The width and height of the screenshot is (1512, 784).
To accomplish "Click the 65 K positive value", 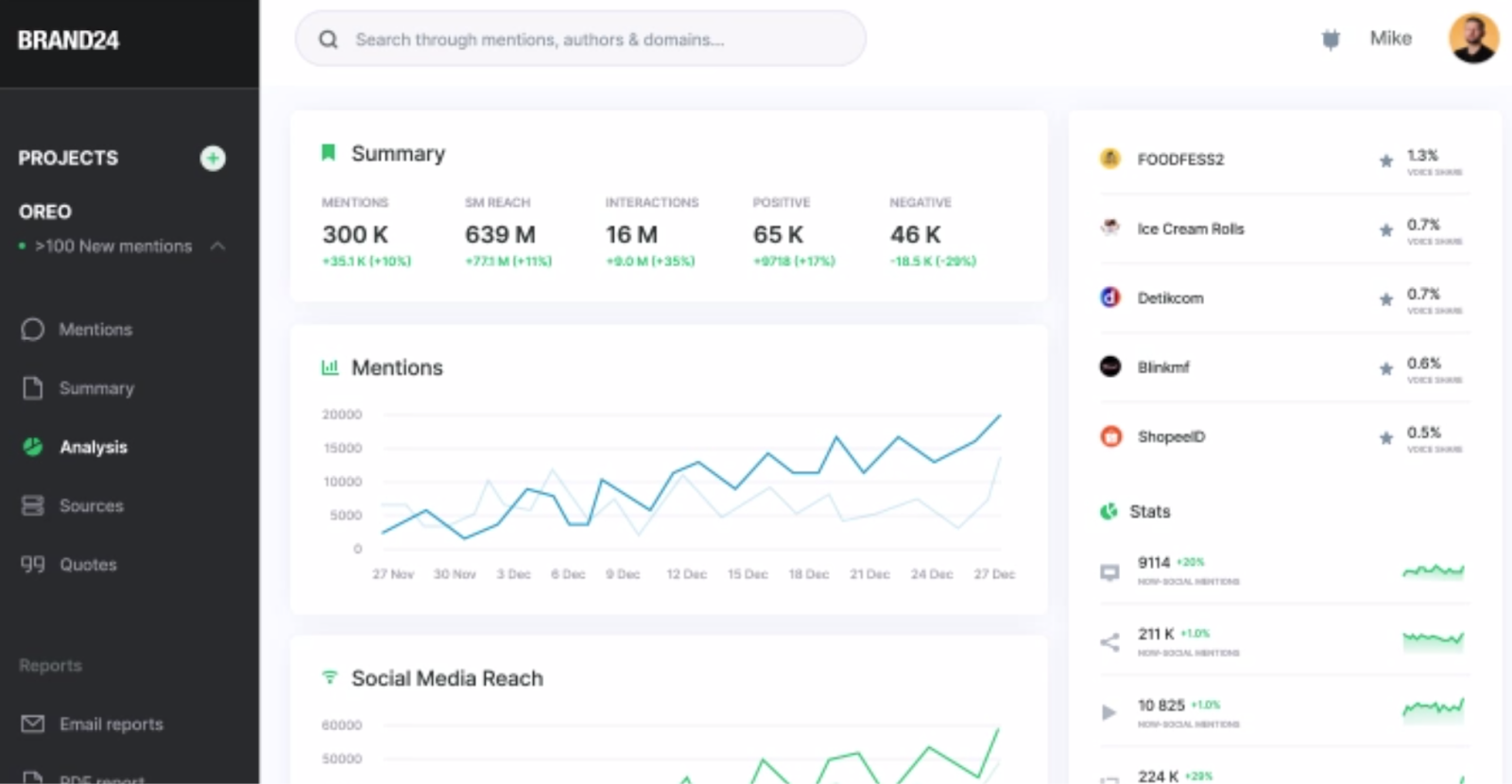I will point(778,234).
